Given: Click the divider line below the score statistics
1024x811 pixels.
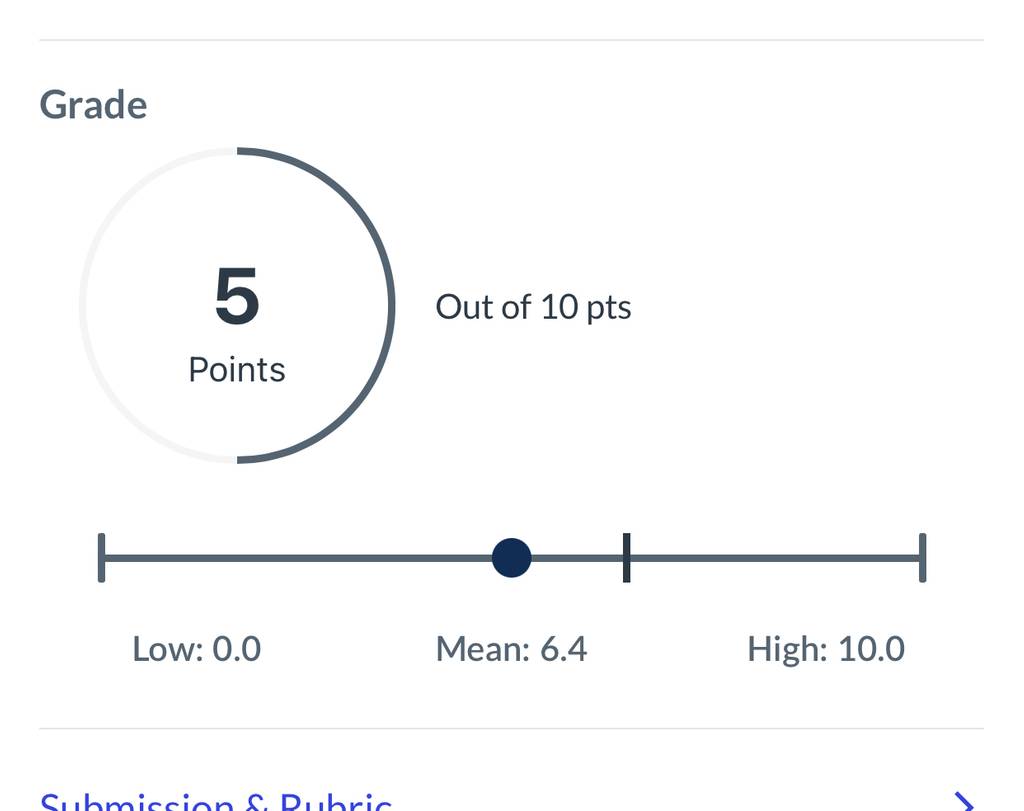Looking at the screenshot, I should 511,728.
